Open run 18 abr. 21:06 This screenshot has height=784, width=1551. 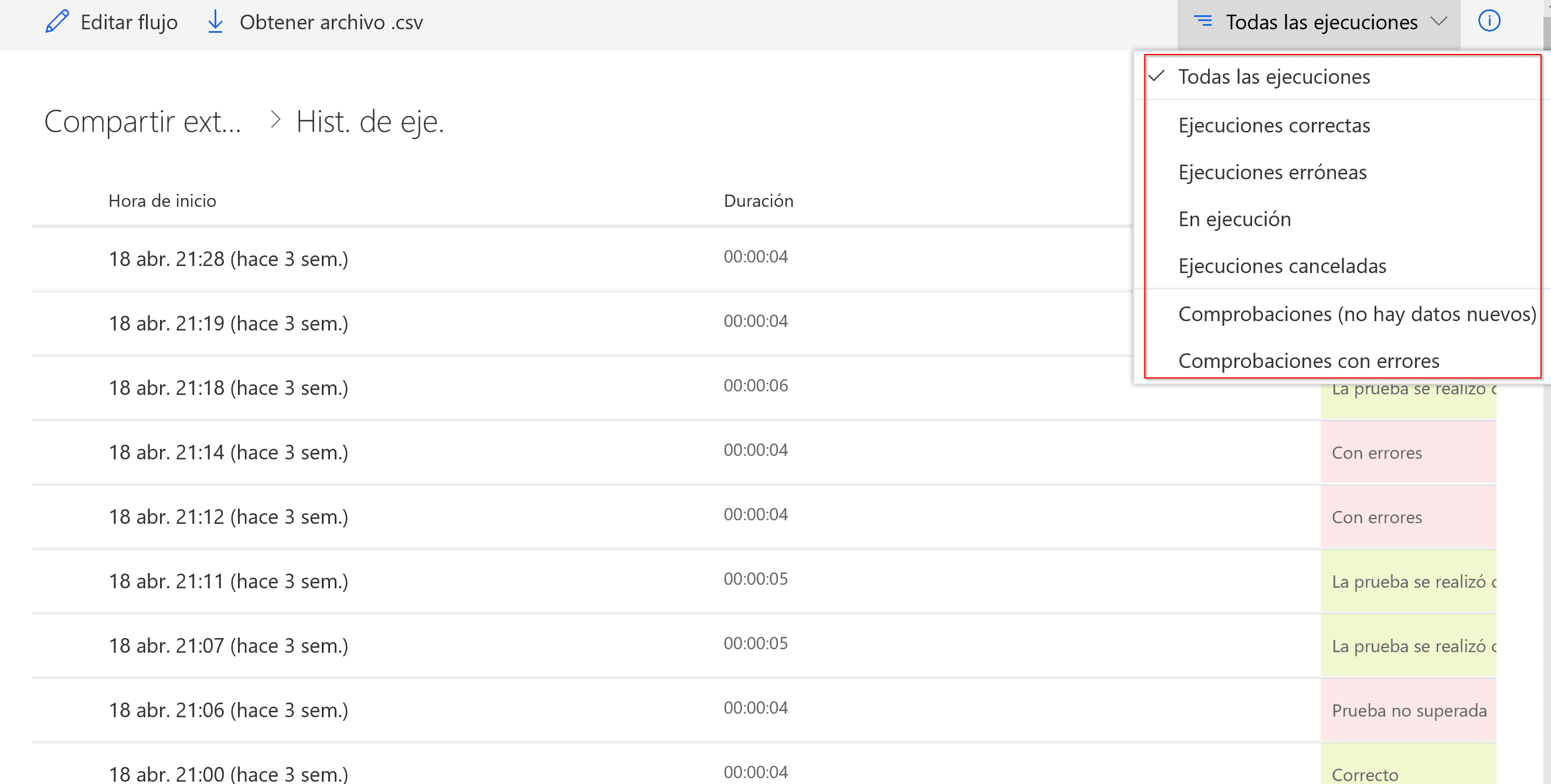pos(228,710)
